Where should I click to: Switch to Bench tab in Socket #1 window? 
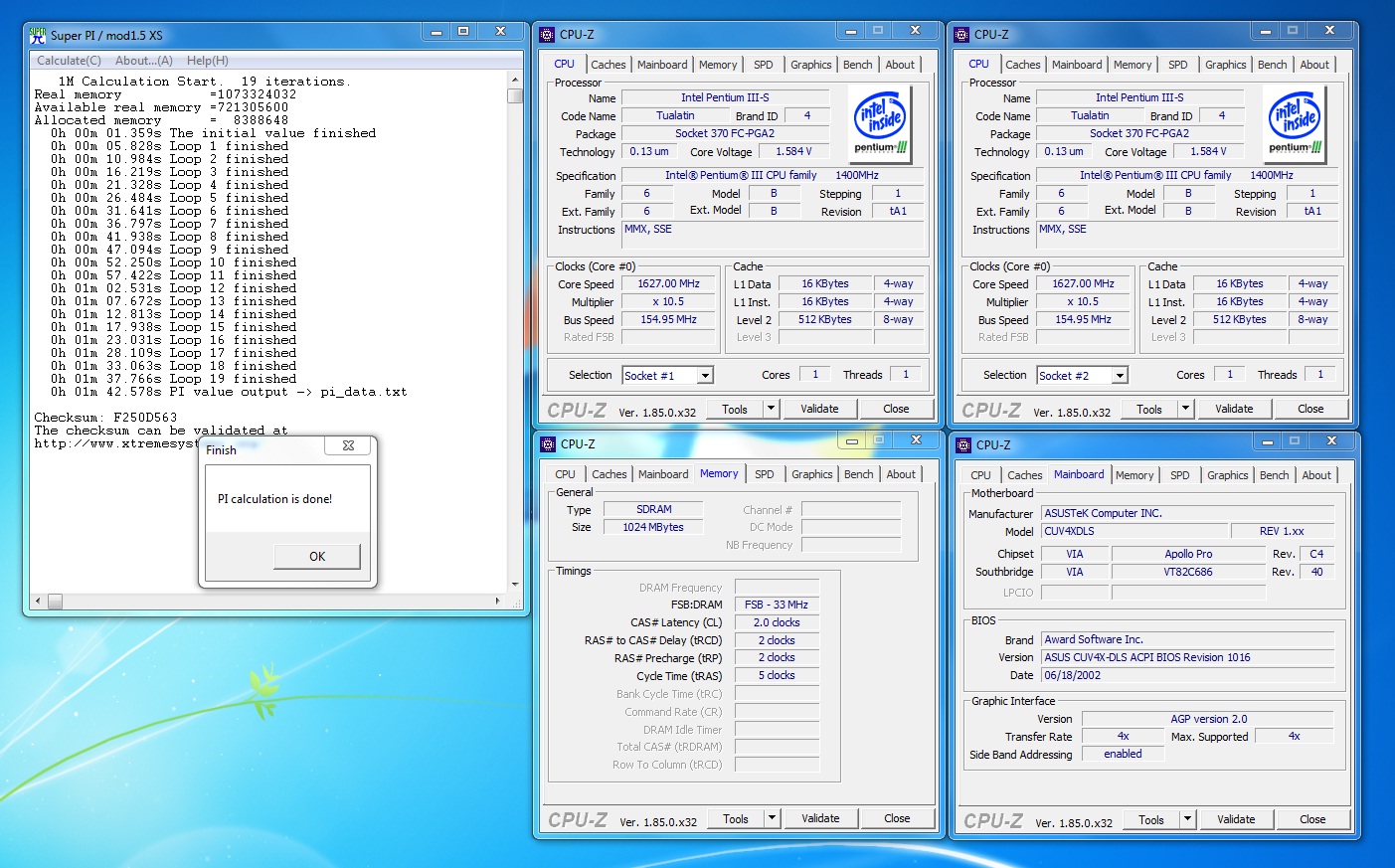(858, 65)
